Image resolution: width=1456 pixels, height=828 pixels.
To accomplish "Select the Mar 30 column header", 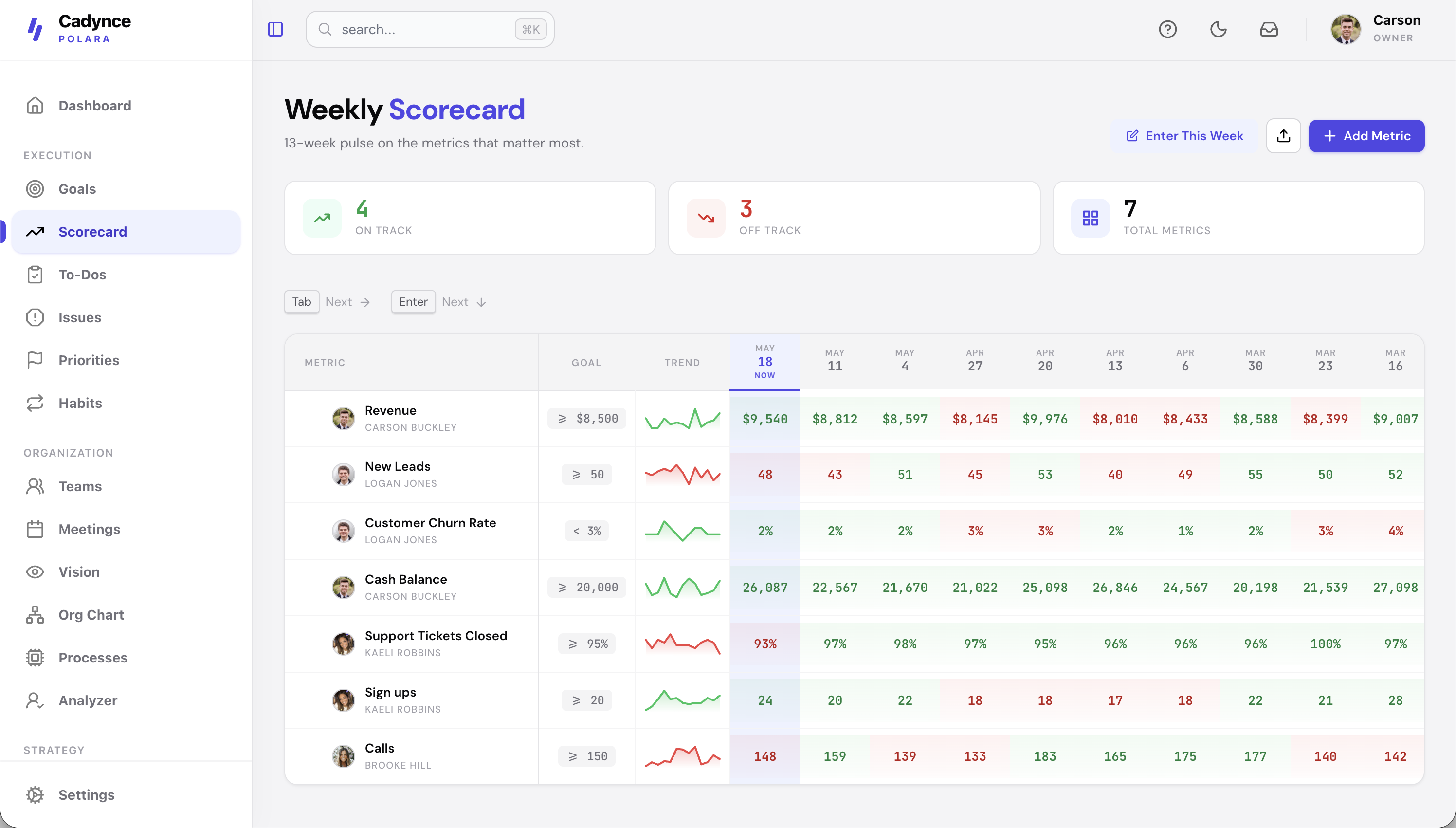I will pyautogui.click(x=1256, y=361).
